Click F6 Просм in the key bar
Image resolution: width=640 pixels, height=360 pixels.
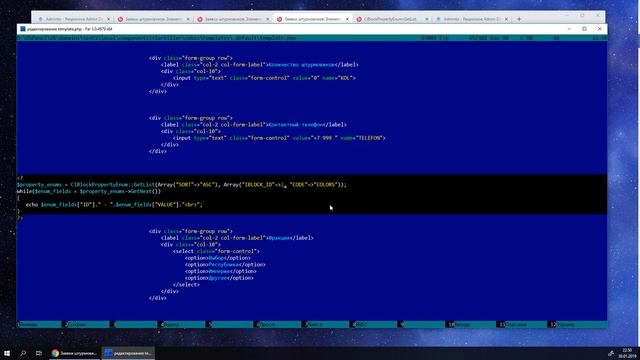pyautogui.click(x=278, y=324)
